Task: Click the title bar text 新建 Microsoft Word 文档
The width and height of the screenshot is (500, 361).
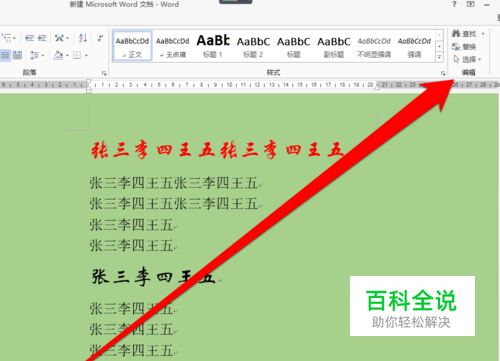Action: click(112, 4)
